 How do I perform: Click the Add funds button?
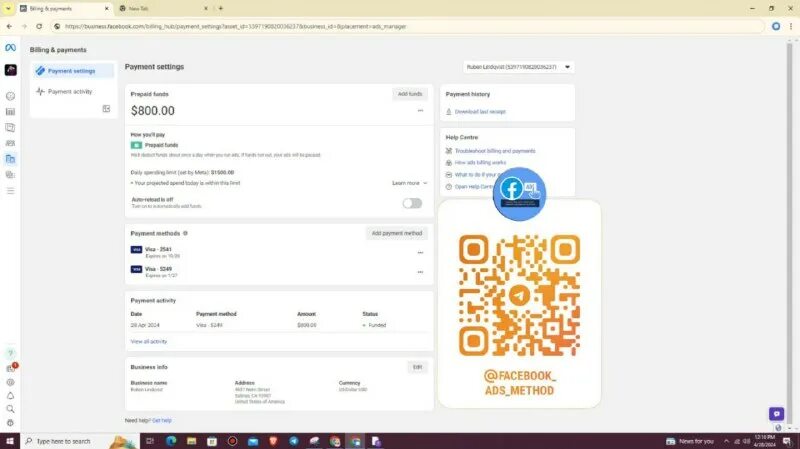(410, 94)
